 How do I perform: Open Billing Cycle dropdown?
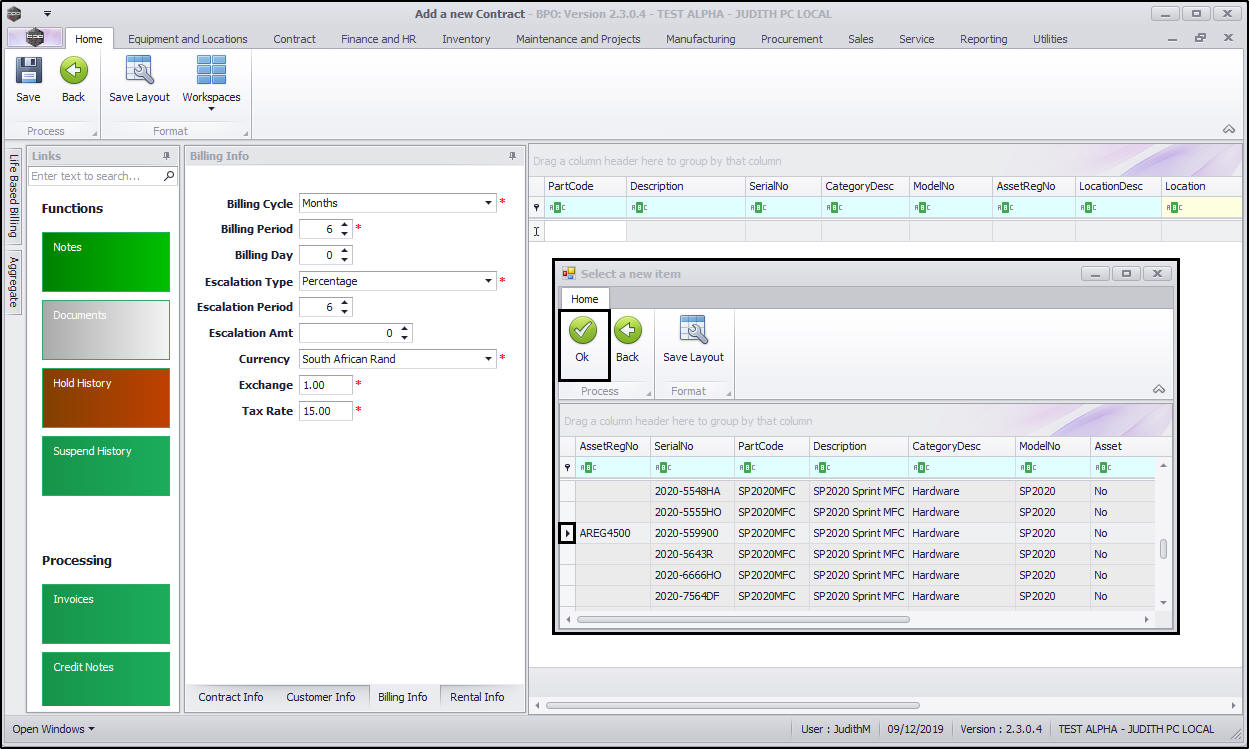(488, 203)
